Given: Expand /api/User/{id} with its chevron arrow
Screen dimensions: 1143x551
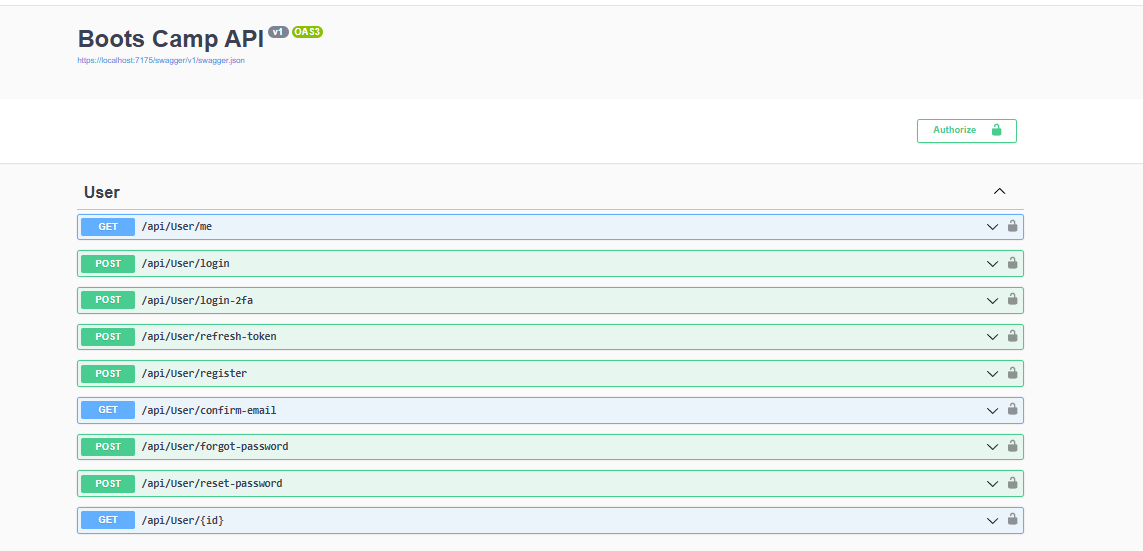Looking at the screenshot, I should pyautogui.click(x=992, y=520).
